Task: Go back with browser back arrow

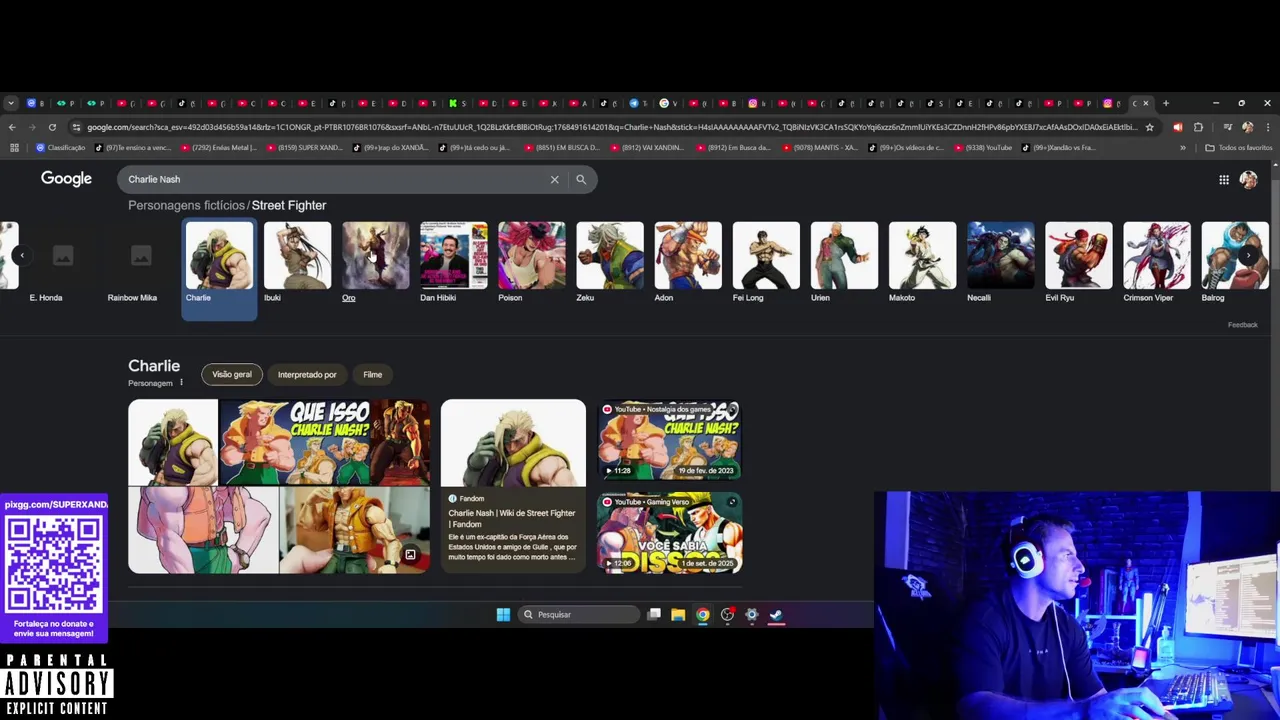Action: click(12, 127)
